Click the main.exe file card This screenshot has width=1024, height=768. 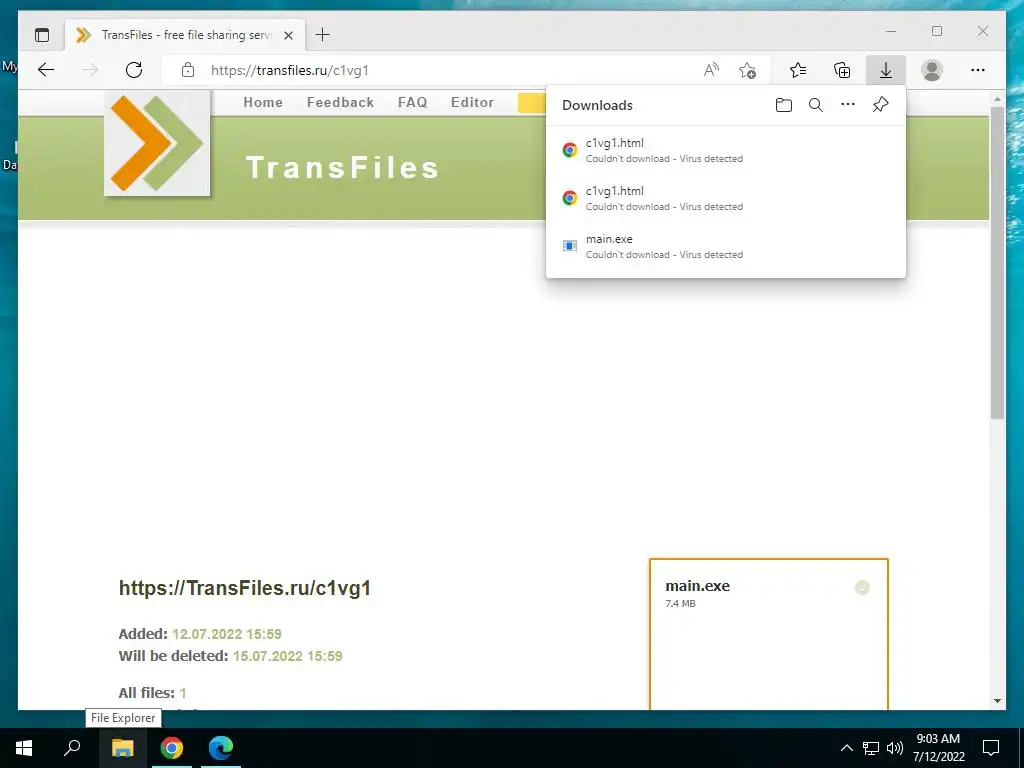click(769, 634)
